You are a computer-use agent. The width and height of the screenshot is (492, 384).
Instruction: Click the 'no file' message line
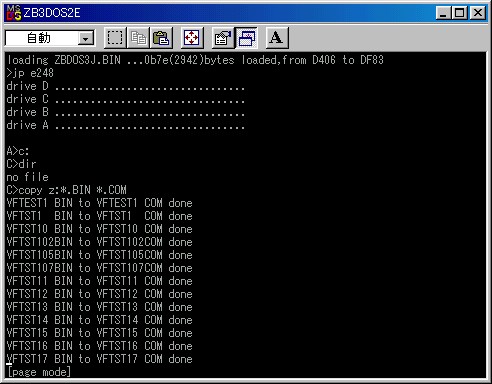(x=28, y=177)
